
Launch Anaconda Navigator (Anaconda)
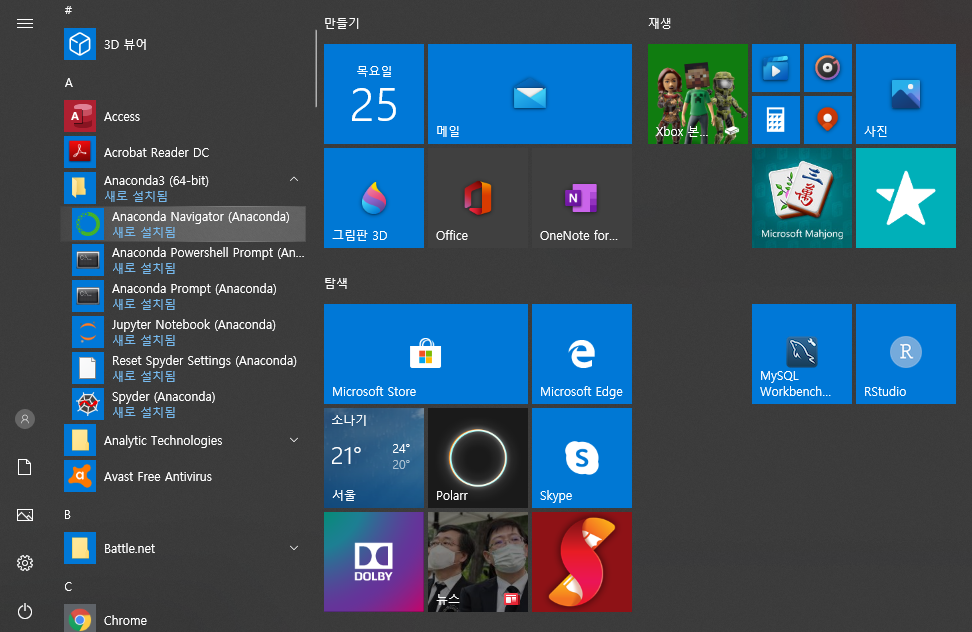point(184,224)
